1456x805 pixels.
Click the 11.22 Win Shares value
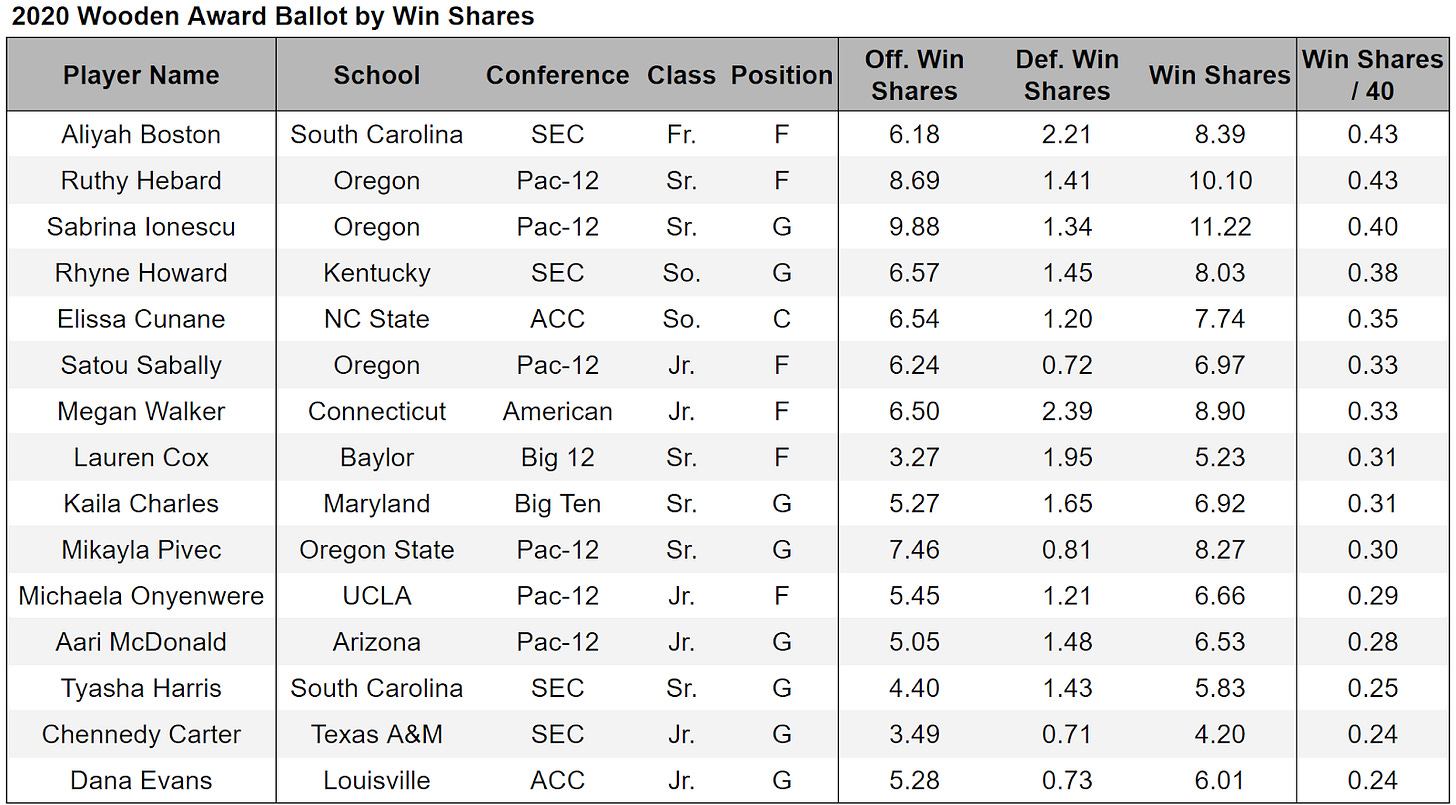[x=1220, y=227]
